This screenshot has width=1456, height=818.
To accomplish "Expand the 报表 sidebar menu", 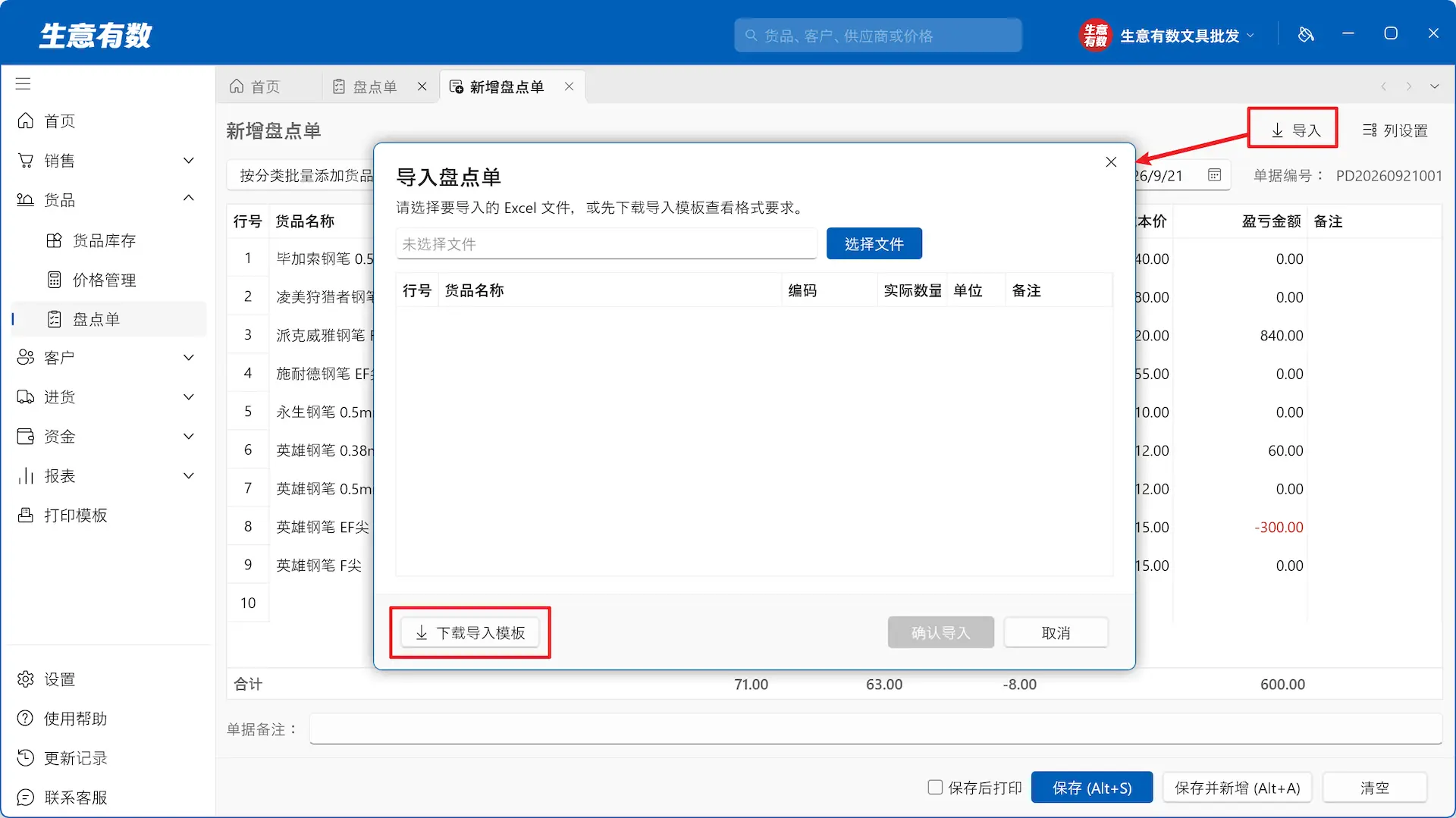I will [189, 476].
